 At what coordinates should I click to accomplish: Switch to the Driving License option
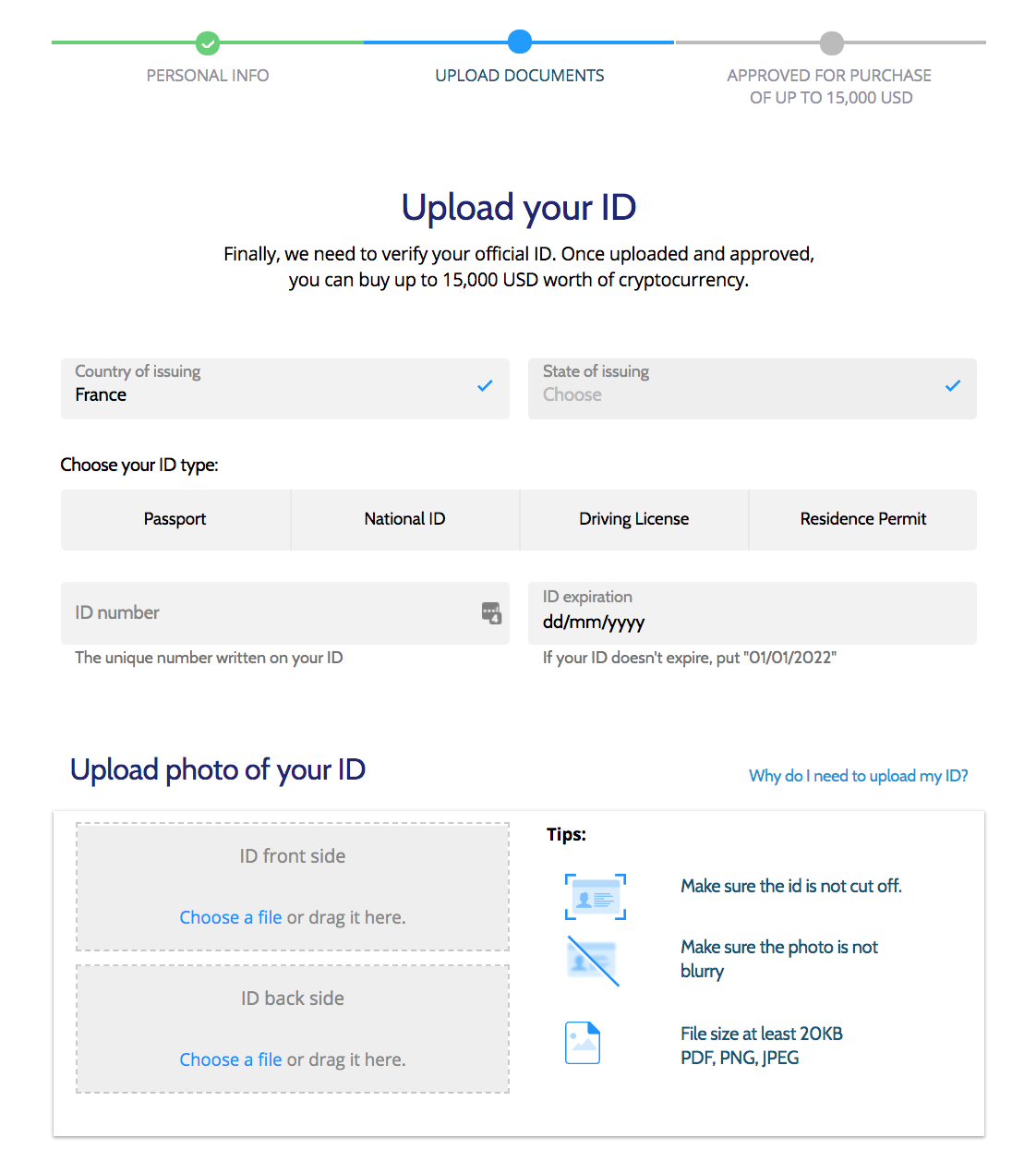click(633, 519)
